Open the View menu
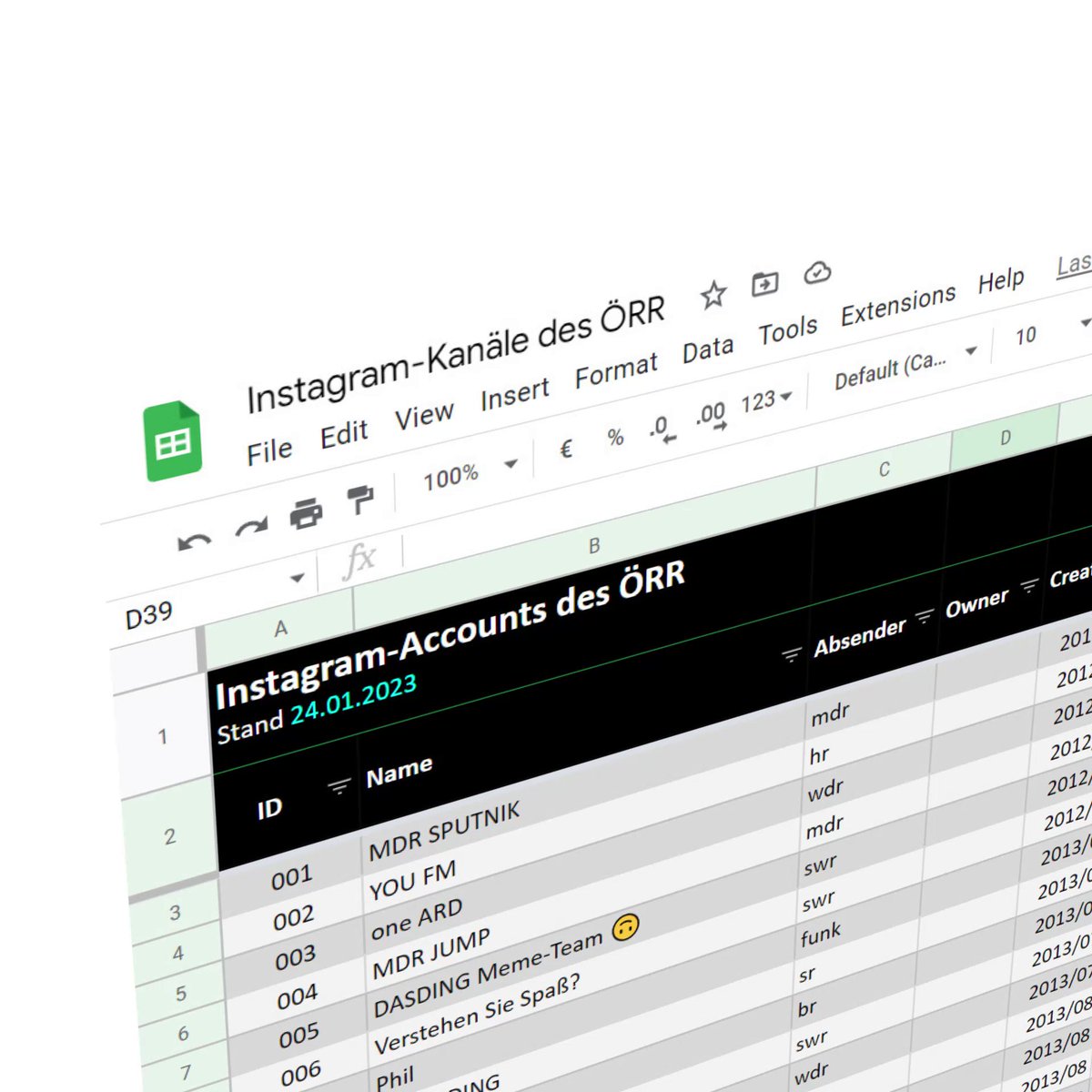This screenshot has height=1092, width=1092. pos(424,416)
